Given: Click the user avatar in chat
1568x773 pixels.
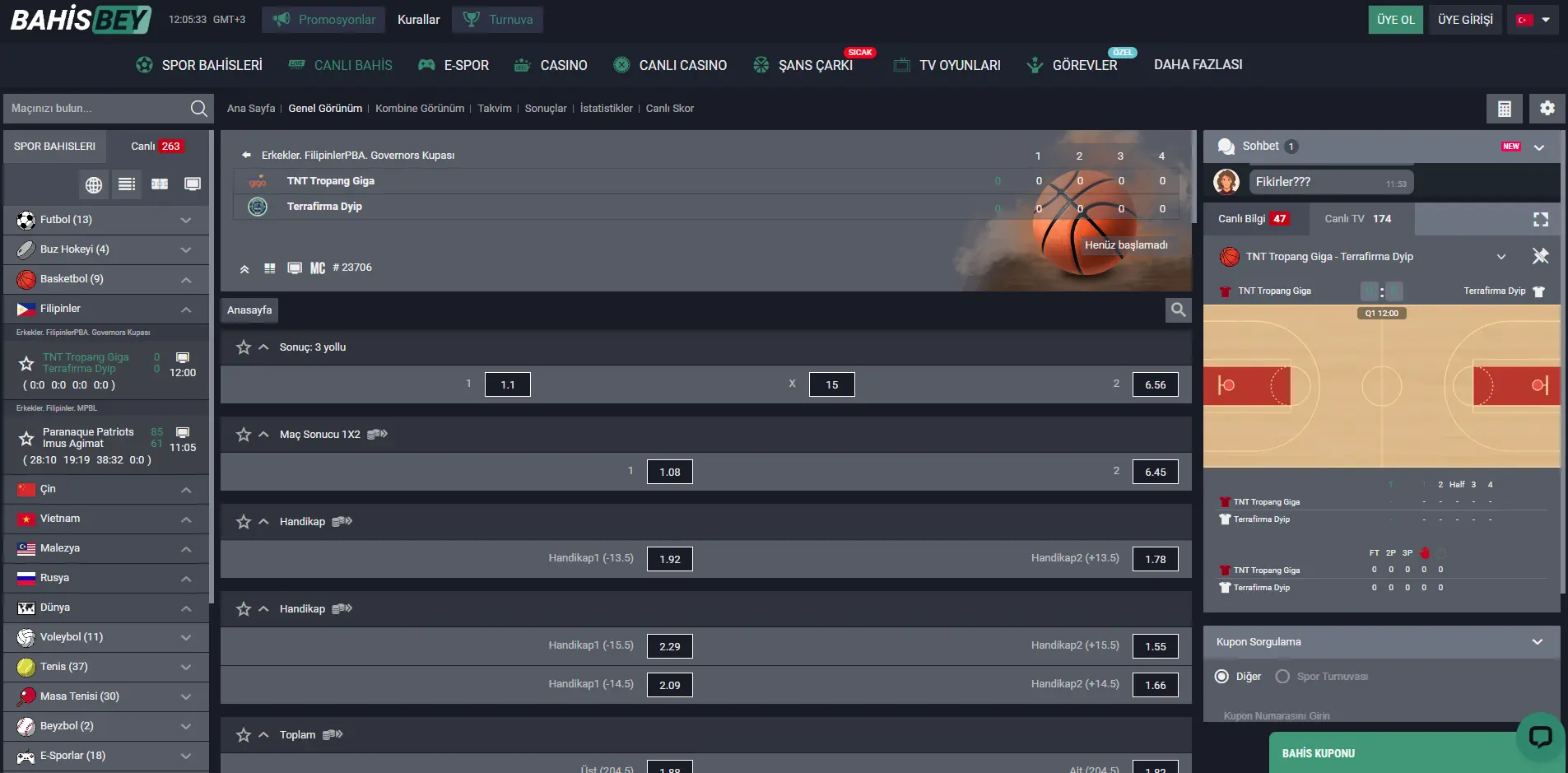Looking at the screenshot, I should point(1226,182).
